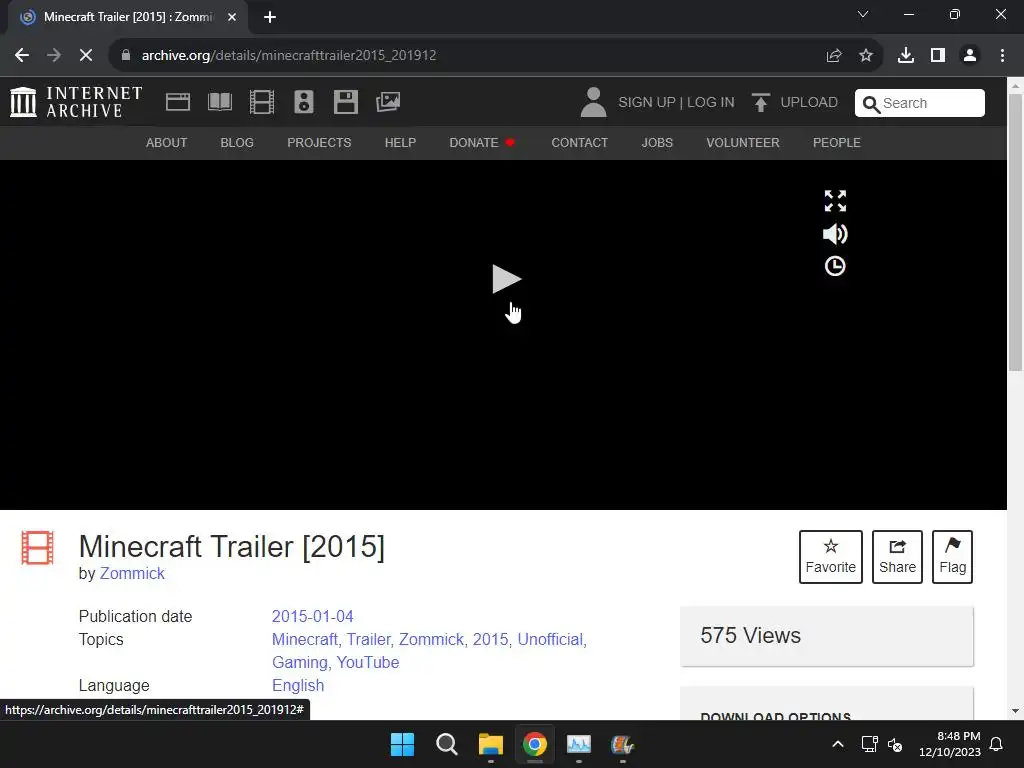Open the PROJECTS menu item
Image resolution: width=1024 pixels, height=768 pixels.
(x=319, y=142)
